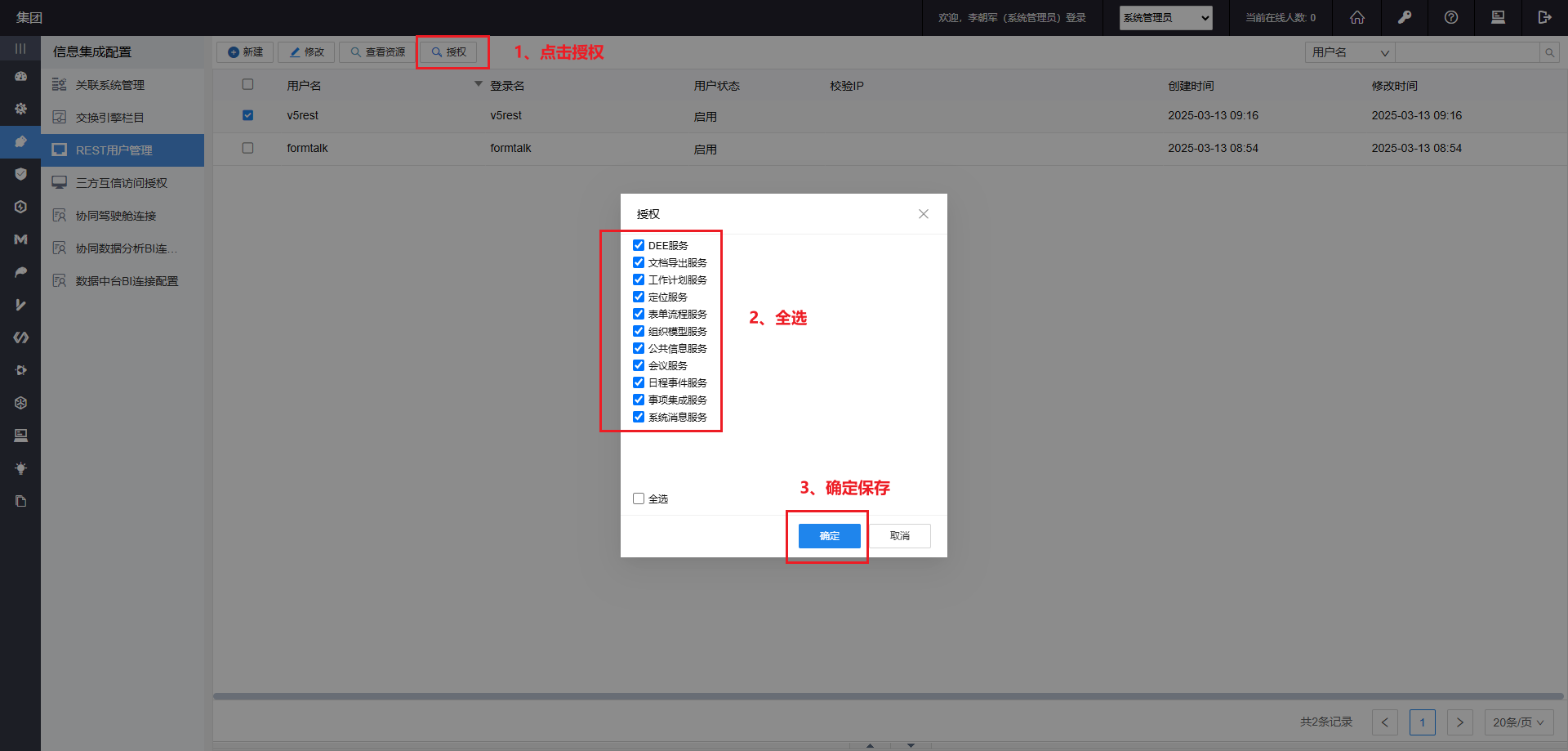
Task: Click the V-shaped icon in left rail
Action: 20,305
